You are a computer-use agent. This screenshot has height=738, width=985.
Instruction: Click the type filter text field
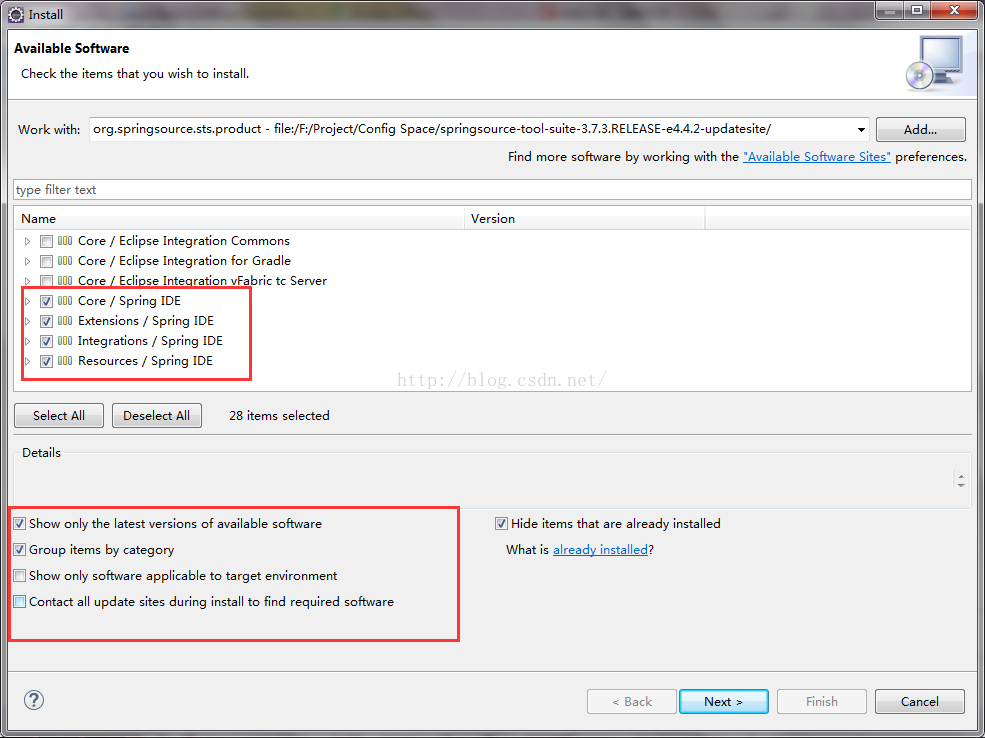(x=492, y=190)
